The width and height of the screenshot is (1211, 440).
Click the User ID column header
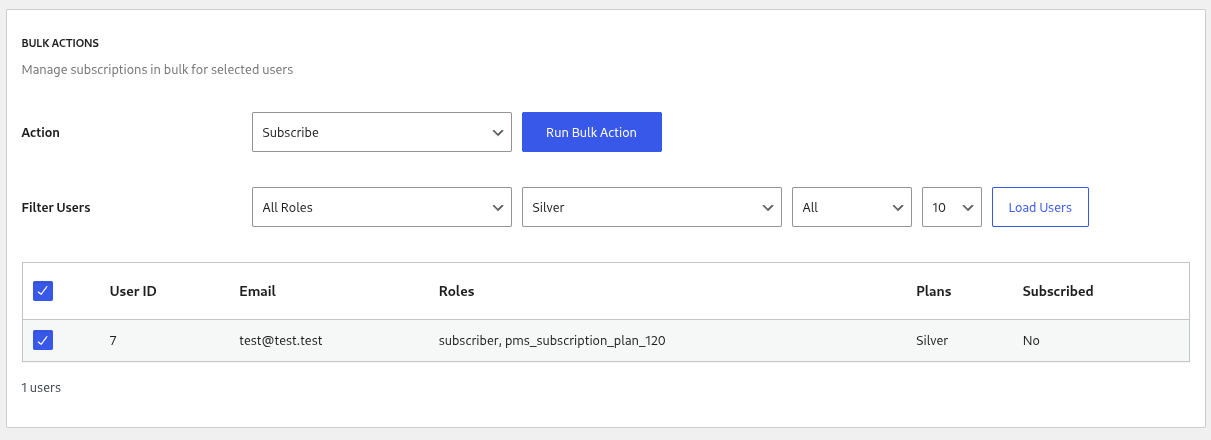tap(133, 291)
